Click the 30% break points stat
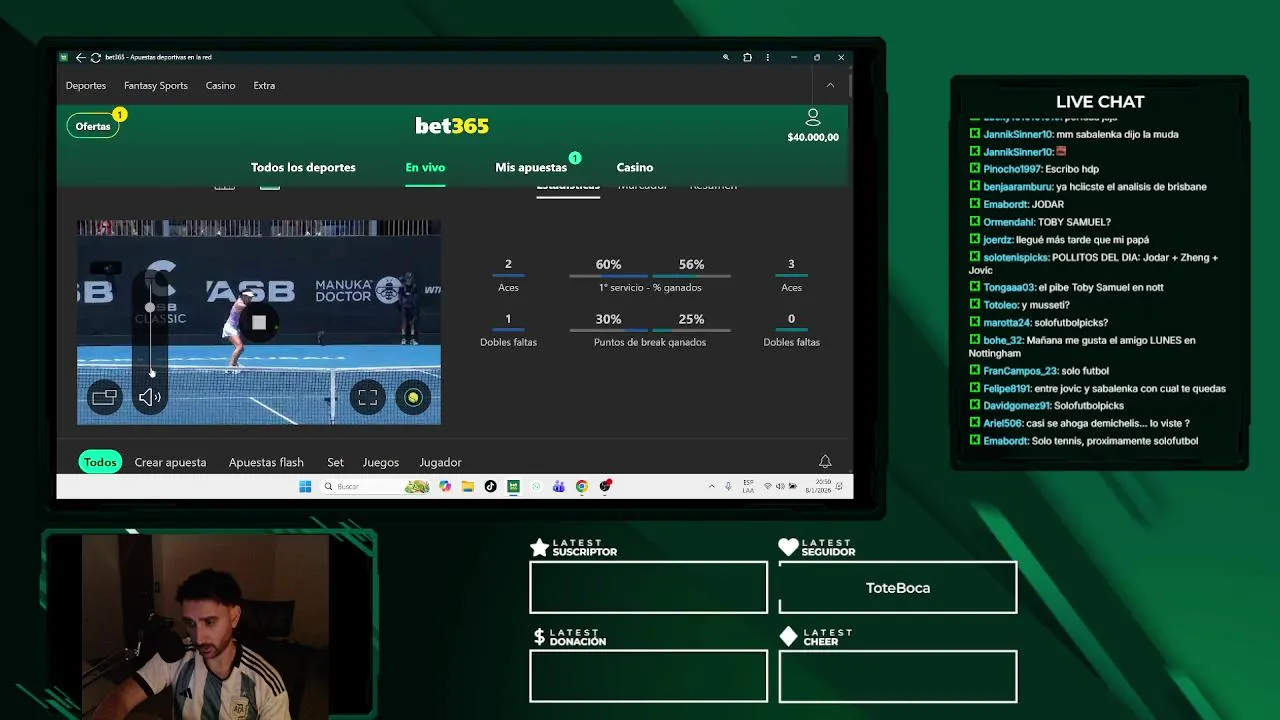Screen dimensions: 1280x720 (x=608, y=319)
